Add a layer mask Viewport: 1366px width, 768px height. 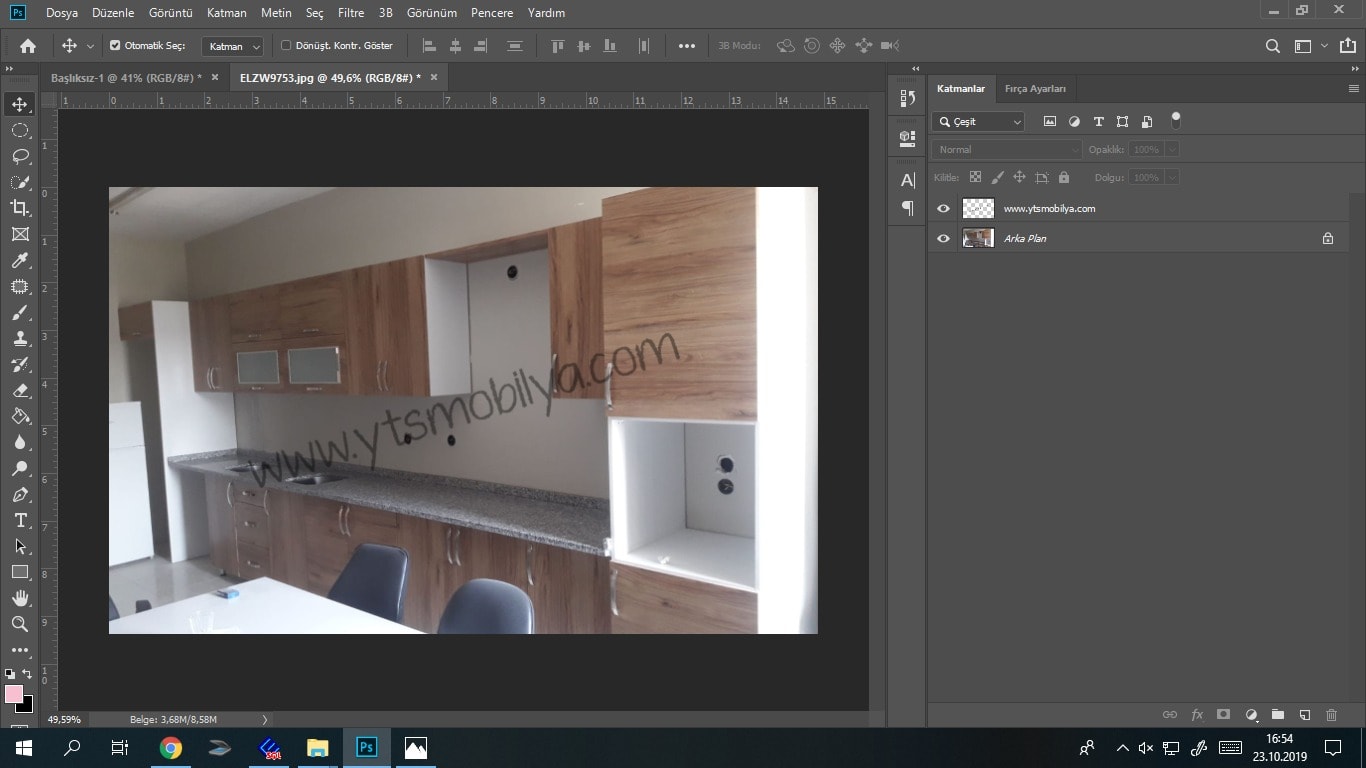[1223, 715]
